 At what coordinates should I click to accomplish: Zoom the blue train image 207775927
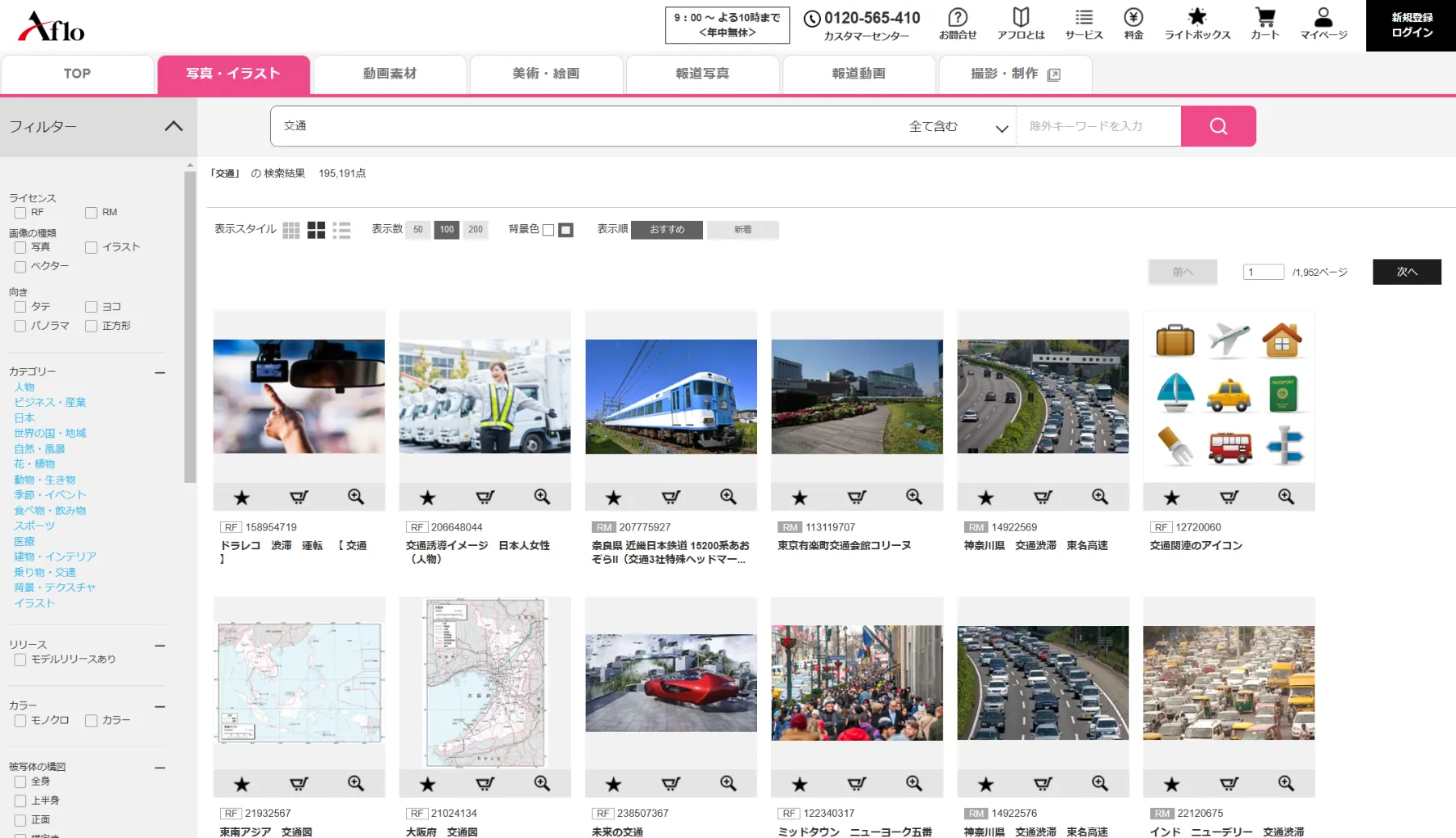coord(728,497)
